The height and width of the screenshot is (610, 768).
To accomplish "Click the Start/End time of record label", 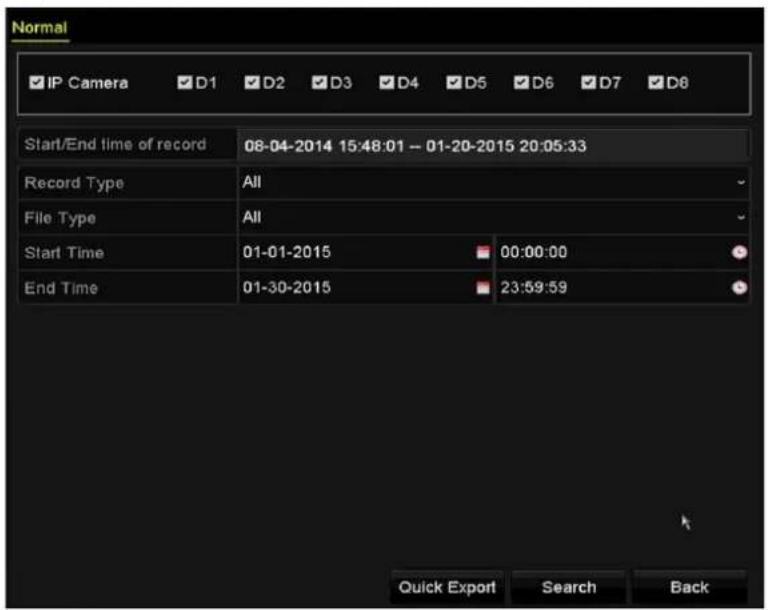I will pyautogui.click(x=115, y=145).
